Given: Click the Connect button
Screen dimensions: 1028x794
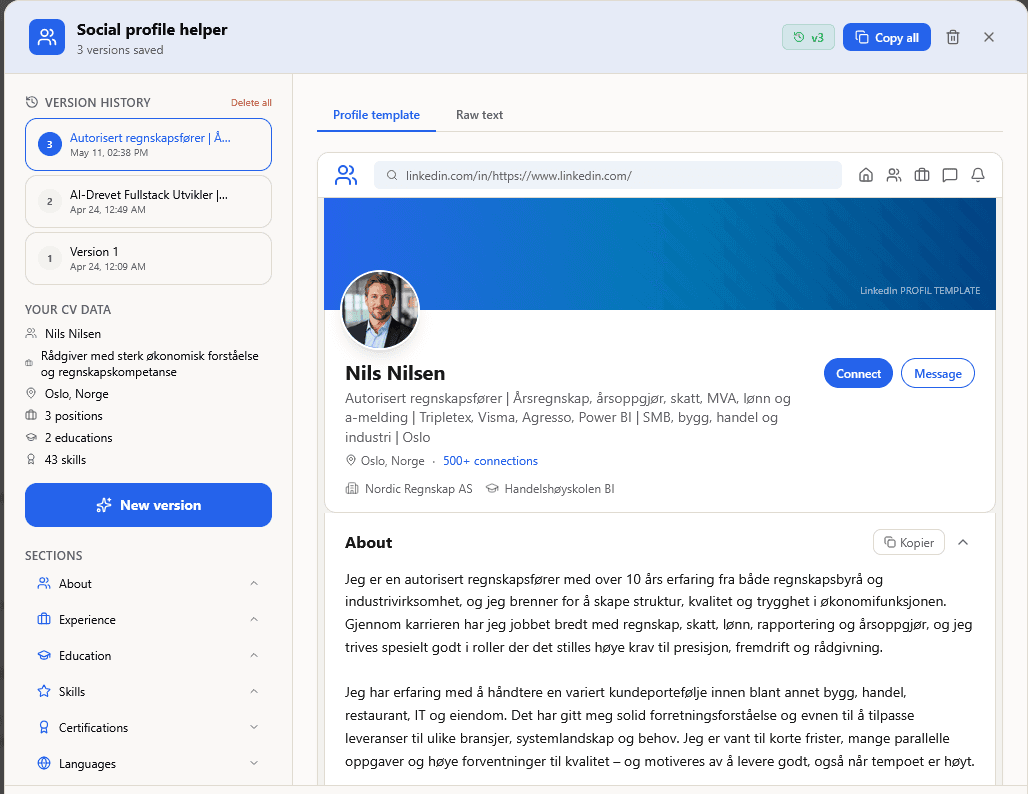Looking at the screenshot, I should pyautogui.click(x=858, y=373).
